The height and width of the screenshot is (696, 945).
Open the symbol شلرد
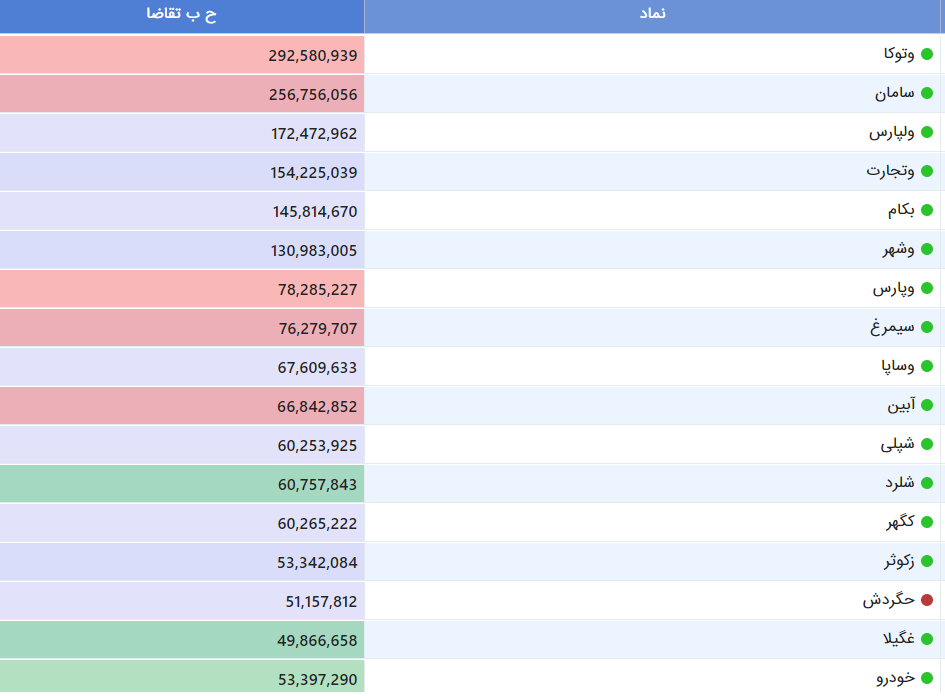(x=900, y=483)
